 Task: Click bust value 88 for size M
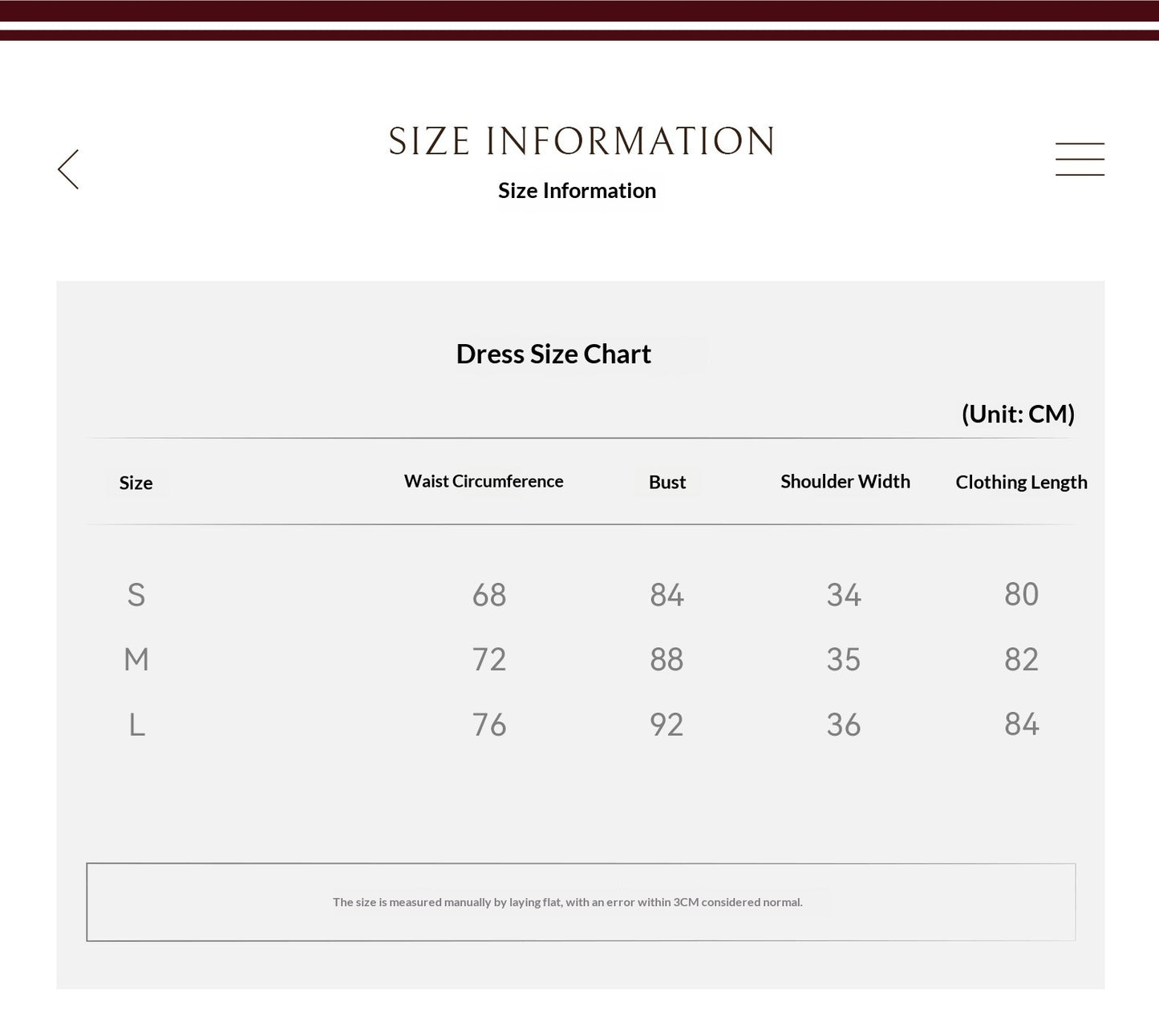[667, 659]
